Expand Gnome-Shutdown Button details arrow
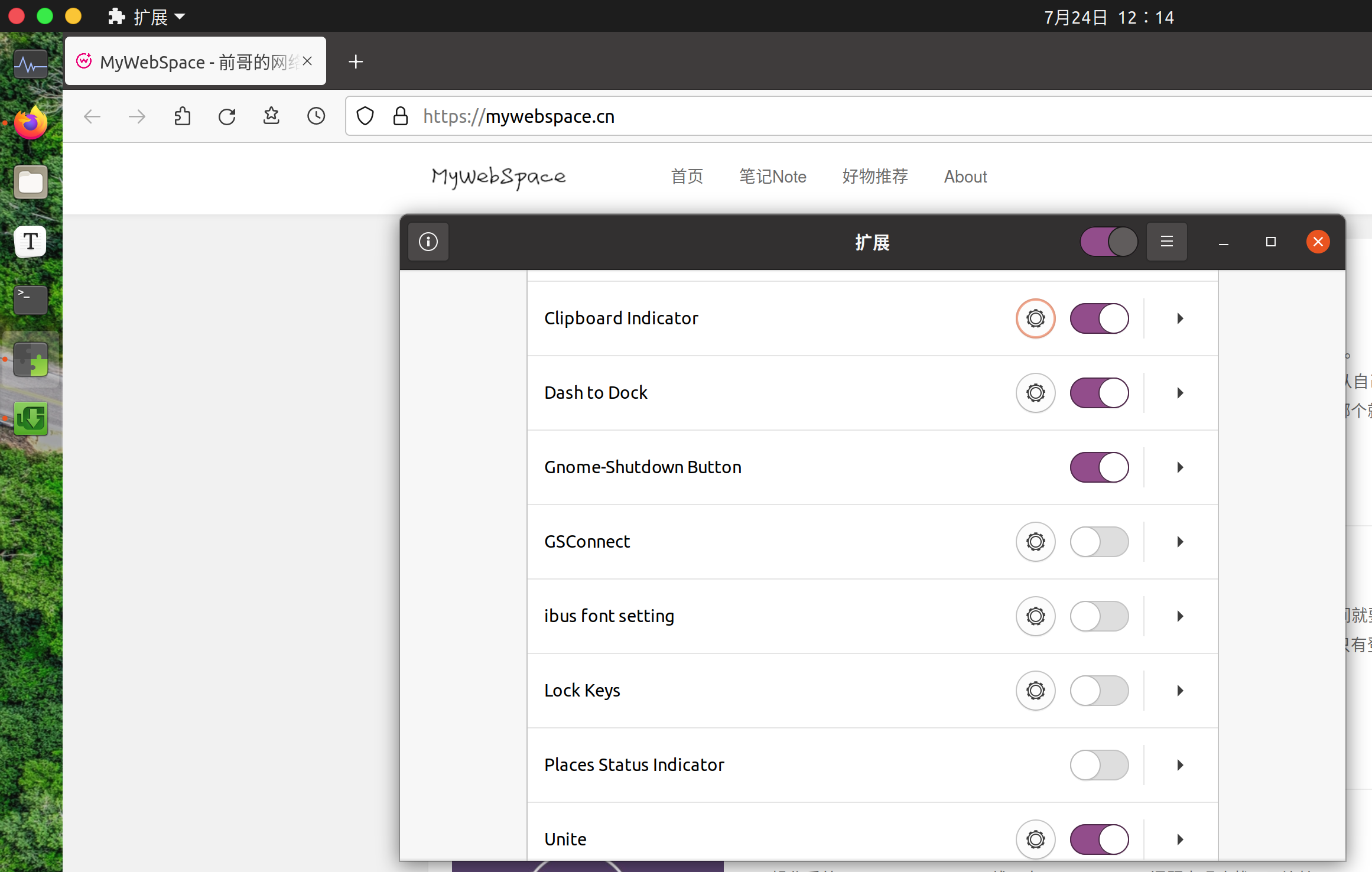This screenshot has width=1372, height=872. coord(1180,467)
